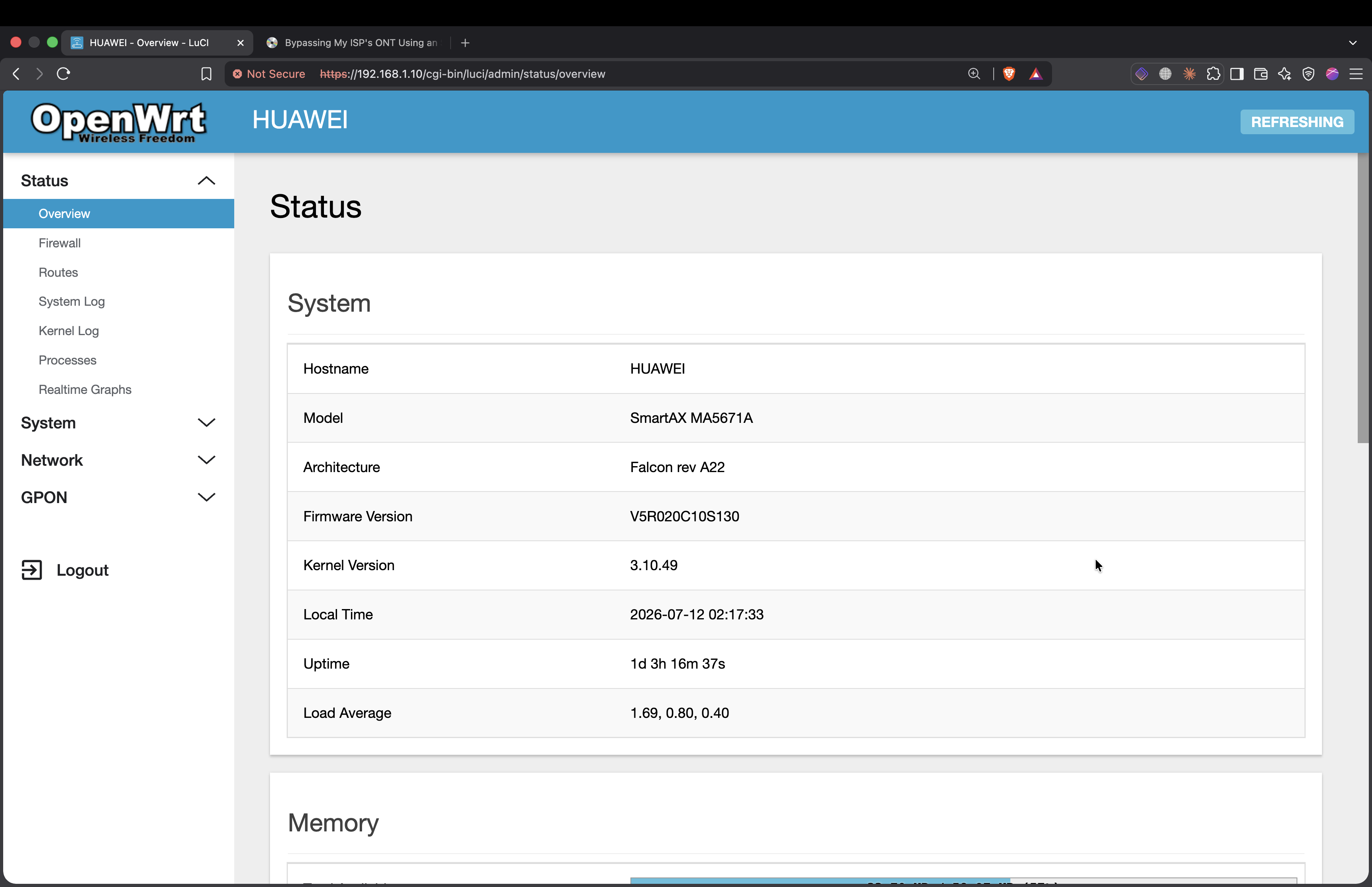Viewport: 1372px width, 887px height.
Task: Open the tab search chevron in the tab strip
Action: (1353, 42)
